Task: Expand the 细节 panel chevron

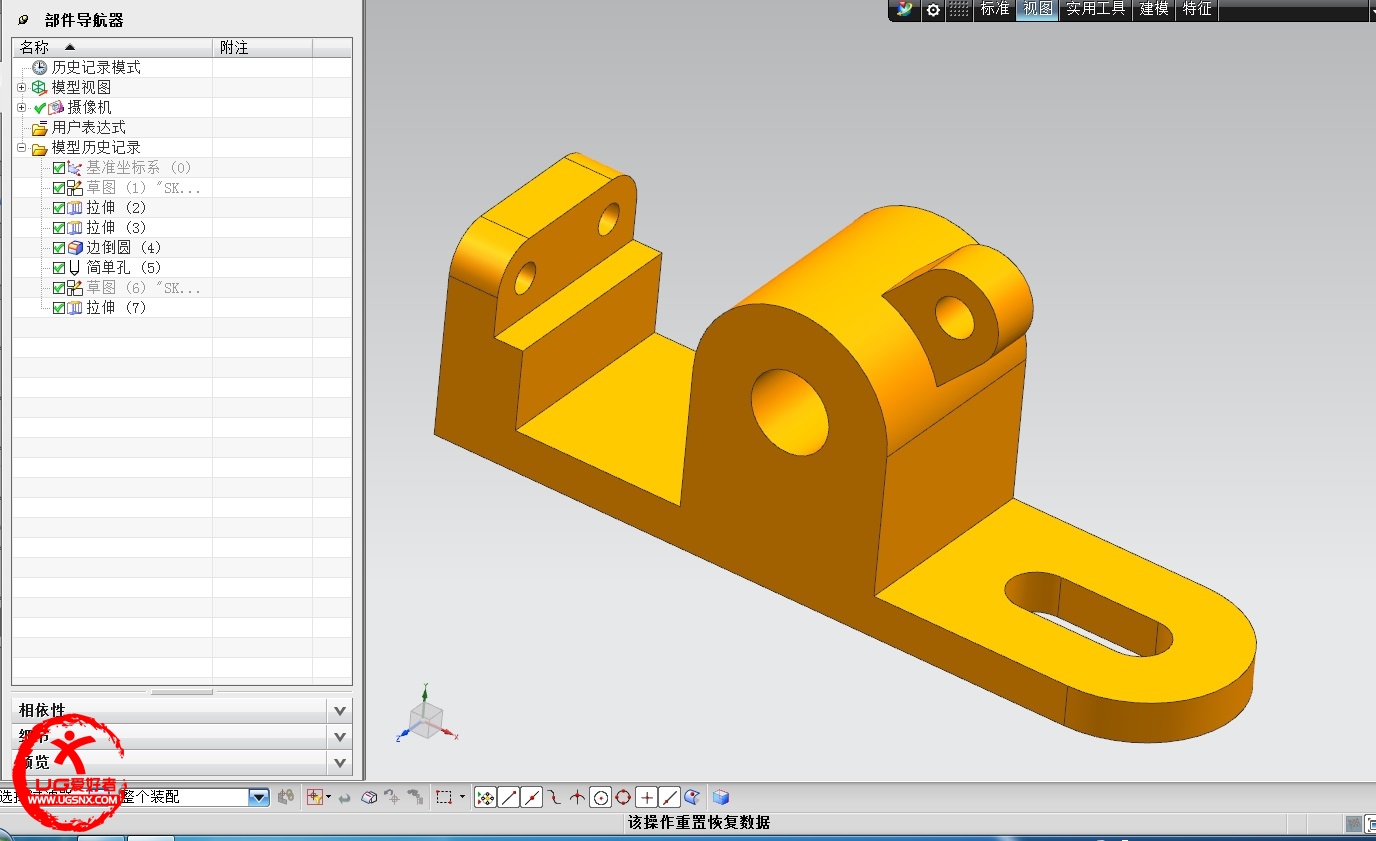Action: click(340, 736)
